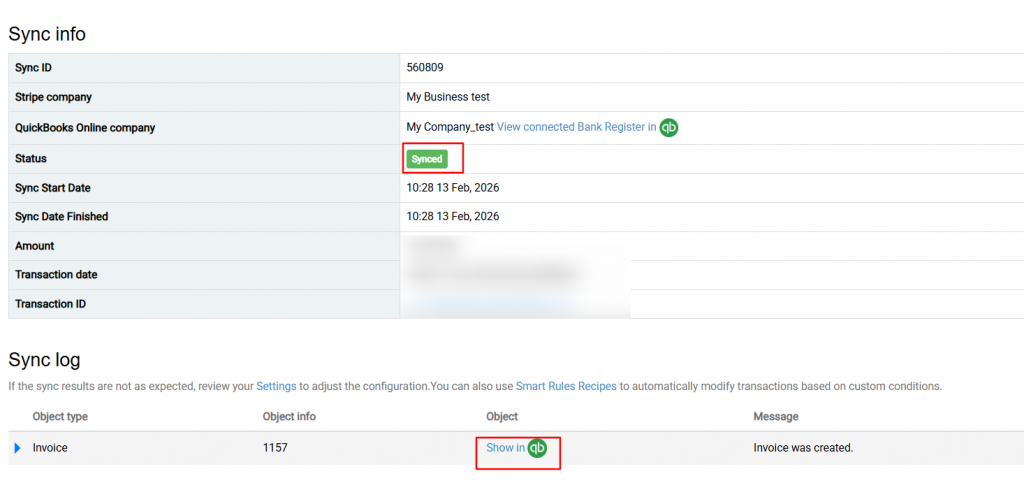Follow the Show in link text
The width and height of the screenshot is (1024, 504).
pyautogui.click(x=505, y=448)
